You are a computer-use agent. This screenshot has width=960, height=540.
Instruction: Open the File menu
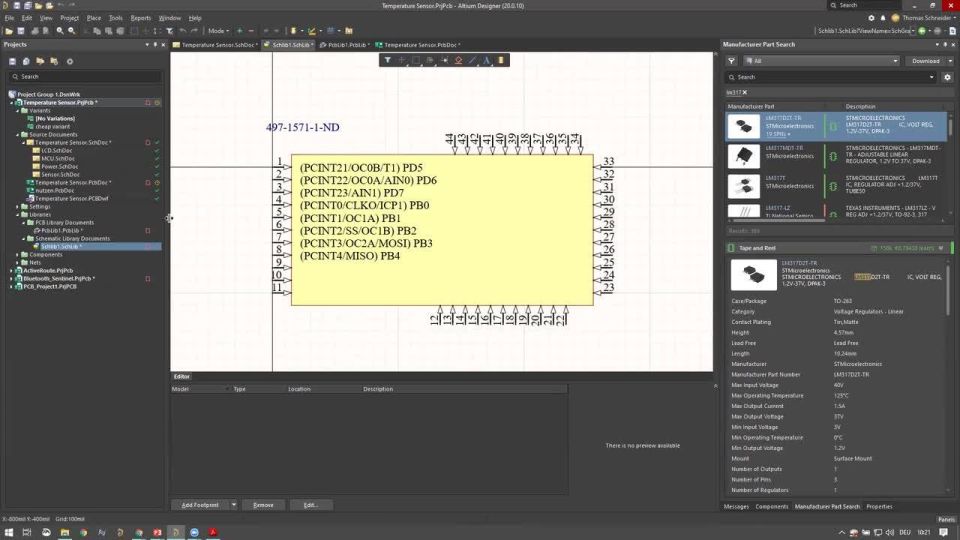[9, 18]
